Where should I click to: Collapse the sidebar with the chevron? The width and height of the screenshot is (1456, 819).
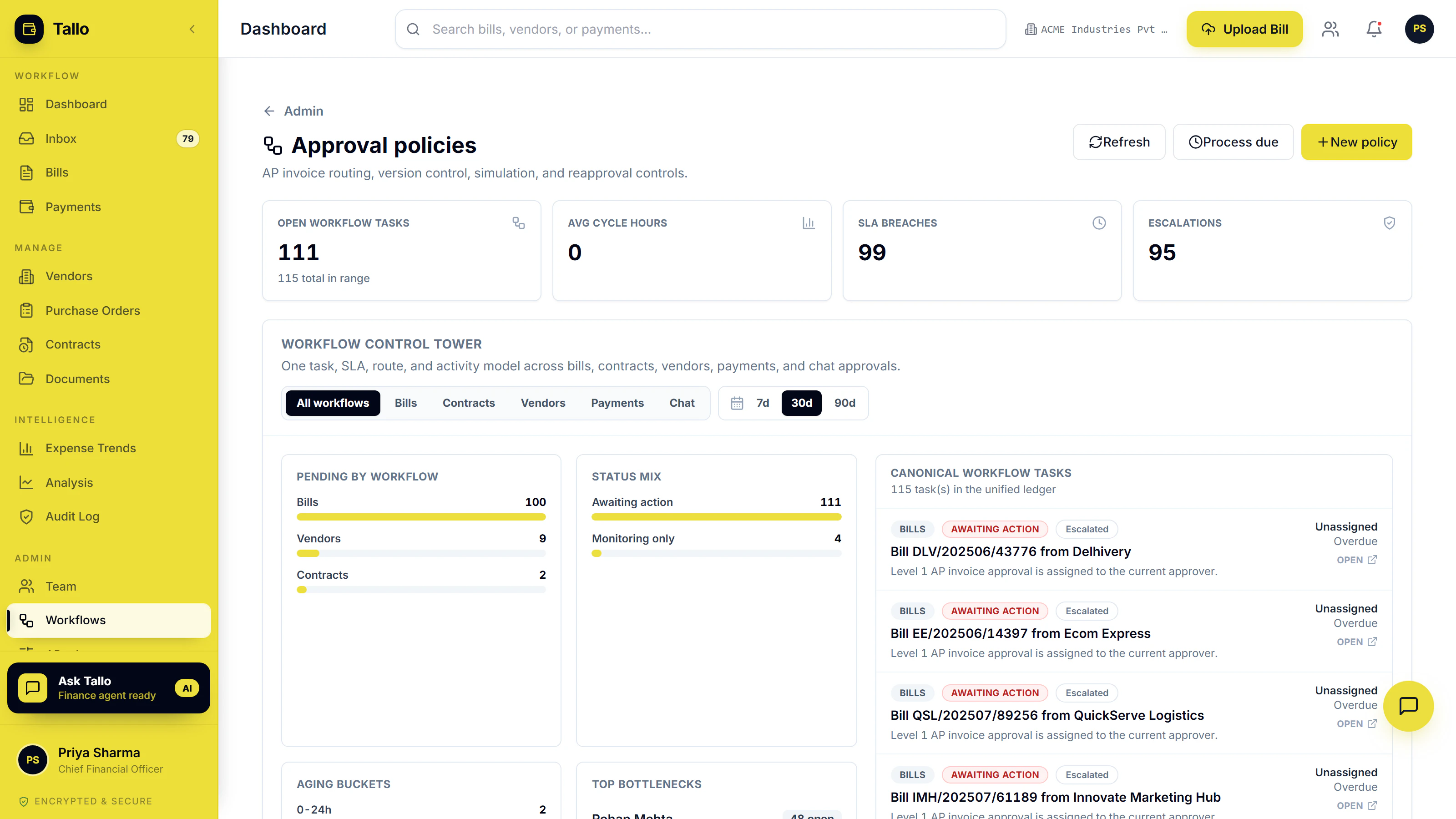[x=192, y=29]
